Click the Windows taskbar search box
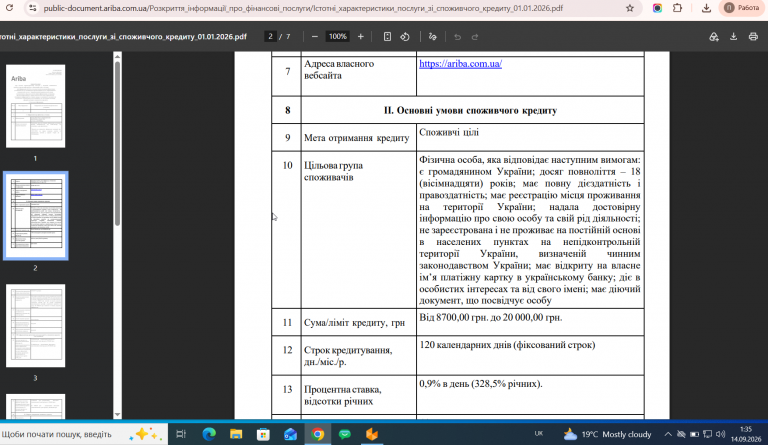The height and width of the screenshot is (445, 768). [83, 434]
